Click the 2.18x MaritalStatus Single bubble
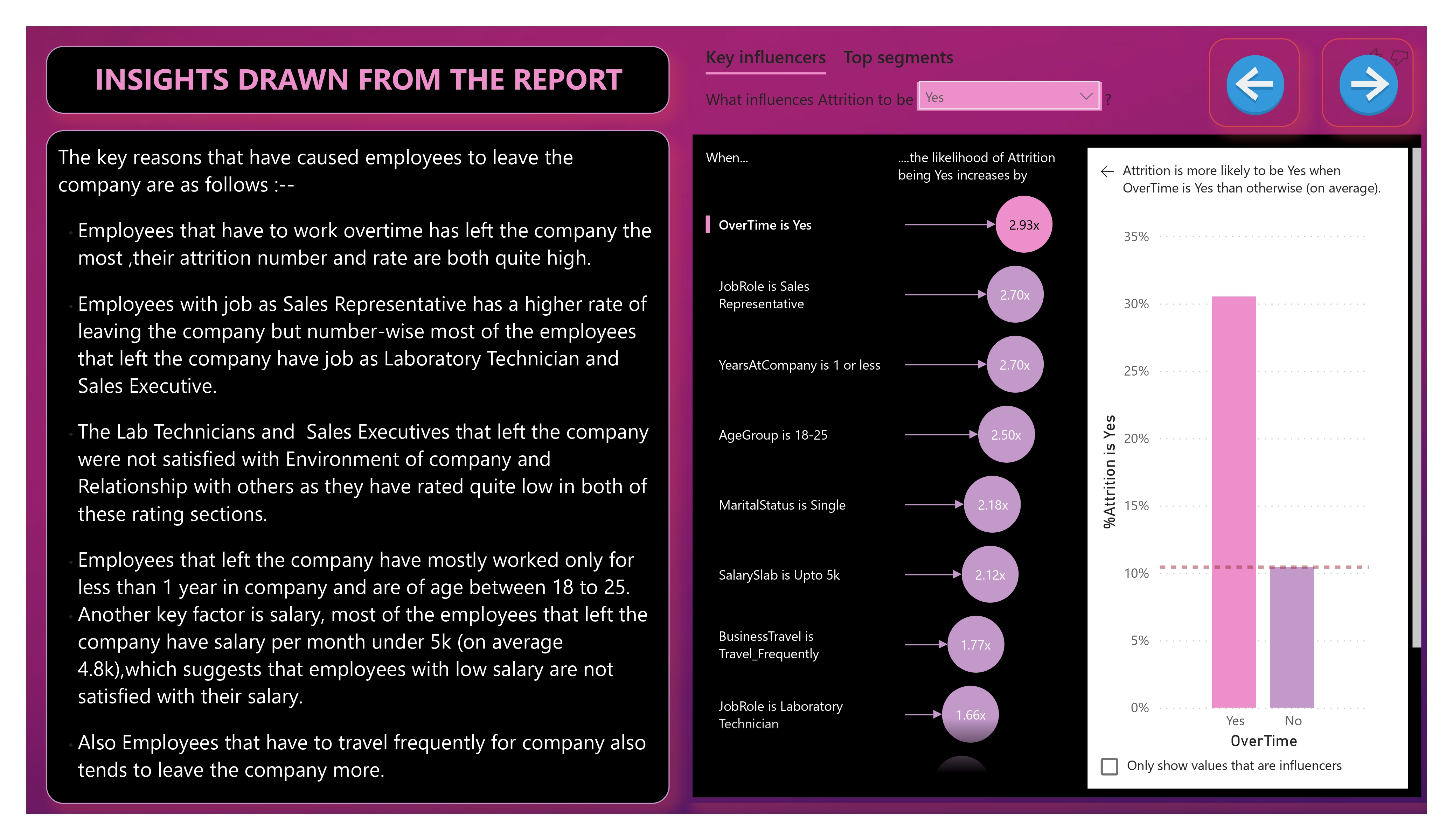This screenshot has height=840, width=1453. coord(992,505)
